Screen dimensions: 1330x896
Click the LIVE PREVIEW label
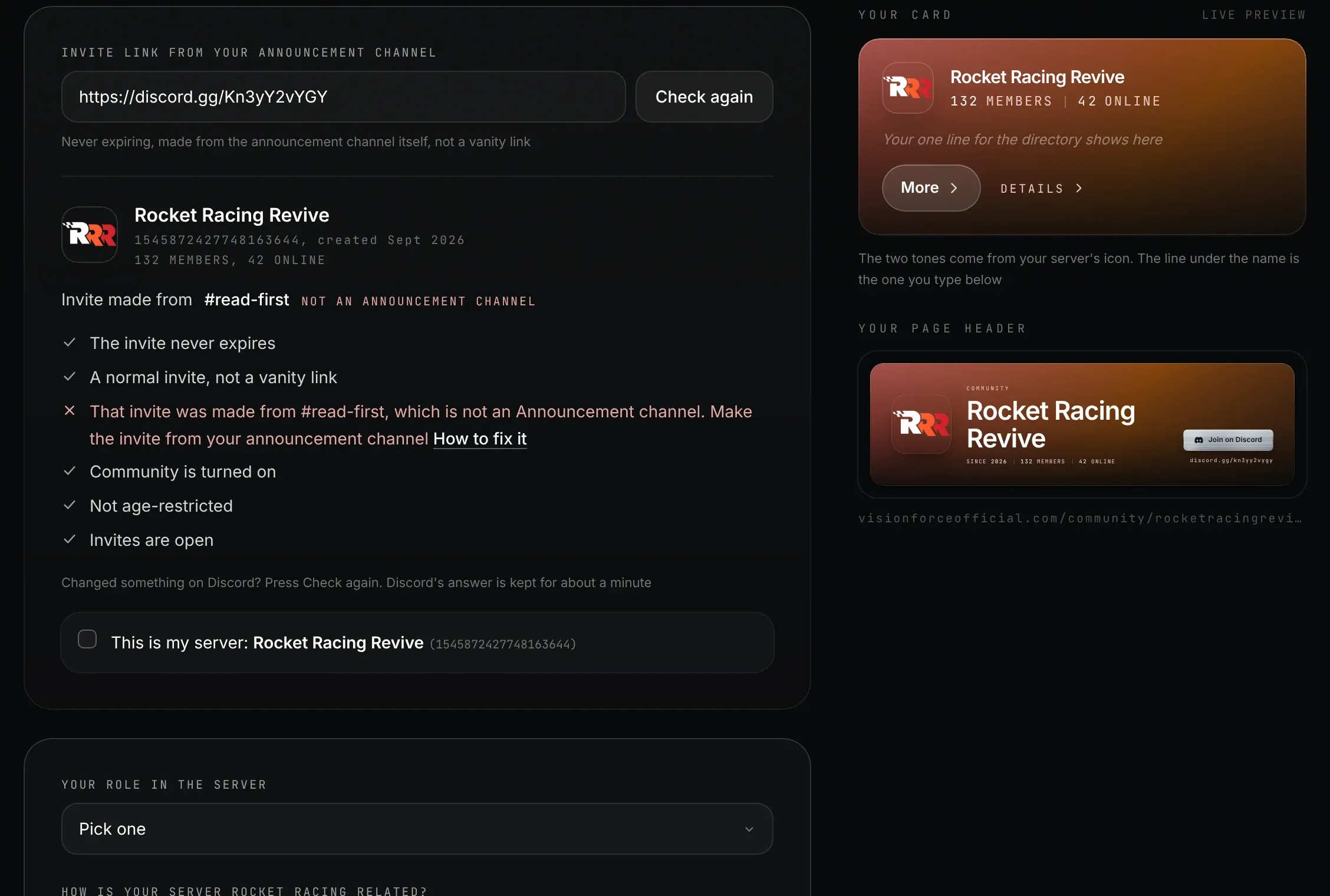(x=1254, y=15)
